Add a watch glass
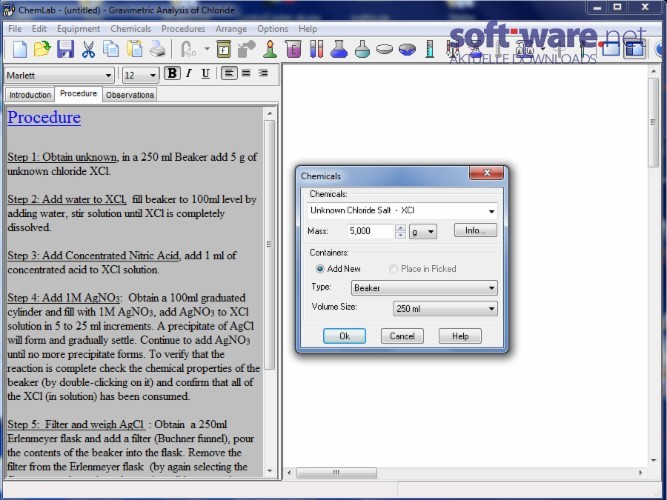Screen dimensions: 667x500 [385, 49]
